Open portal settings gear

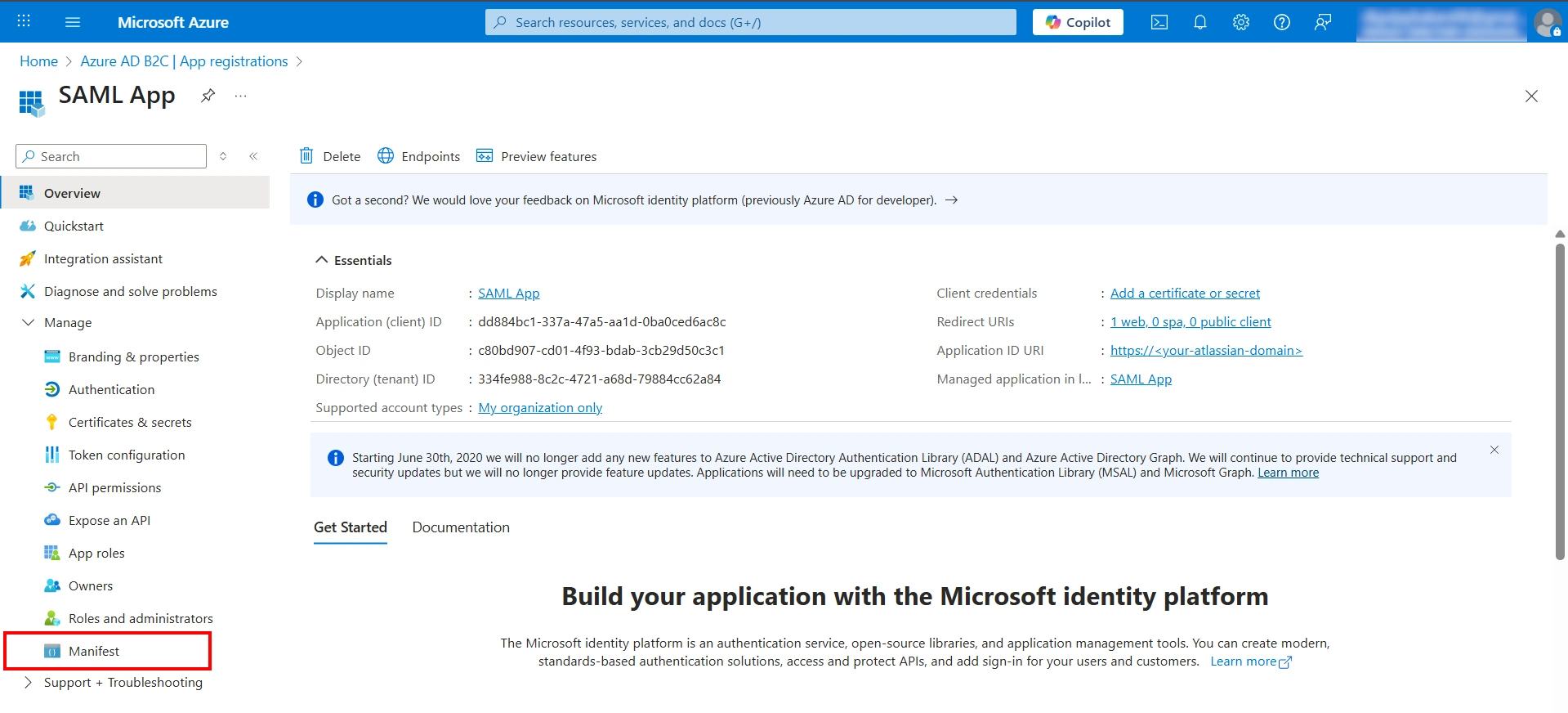[1240, 22]
